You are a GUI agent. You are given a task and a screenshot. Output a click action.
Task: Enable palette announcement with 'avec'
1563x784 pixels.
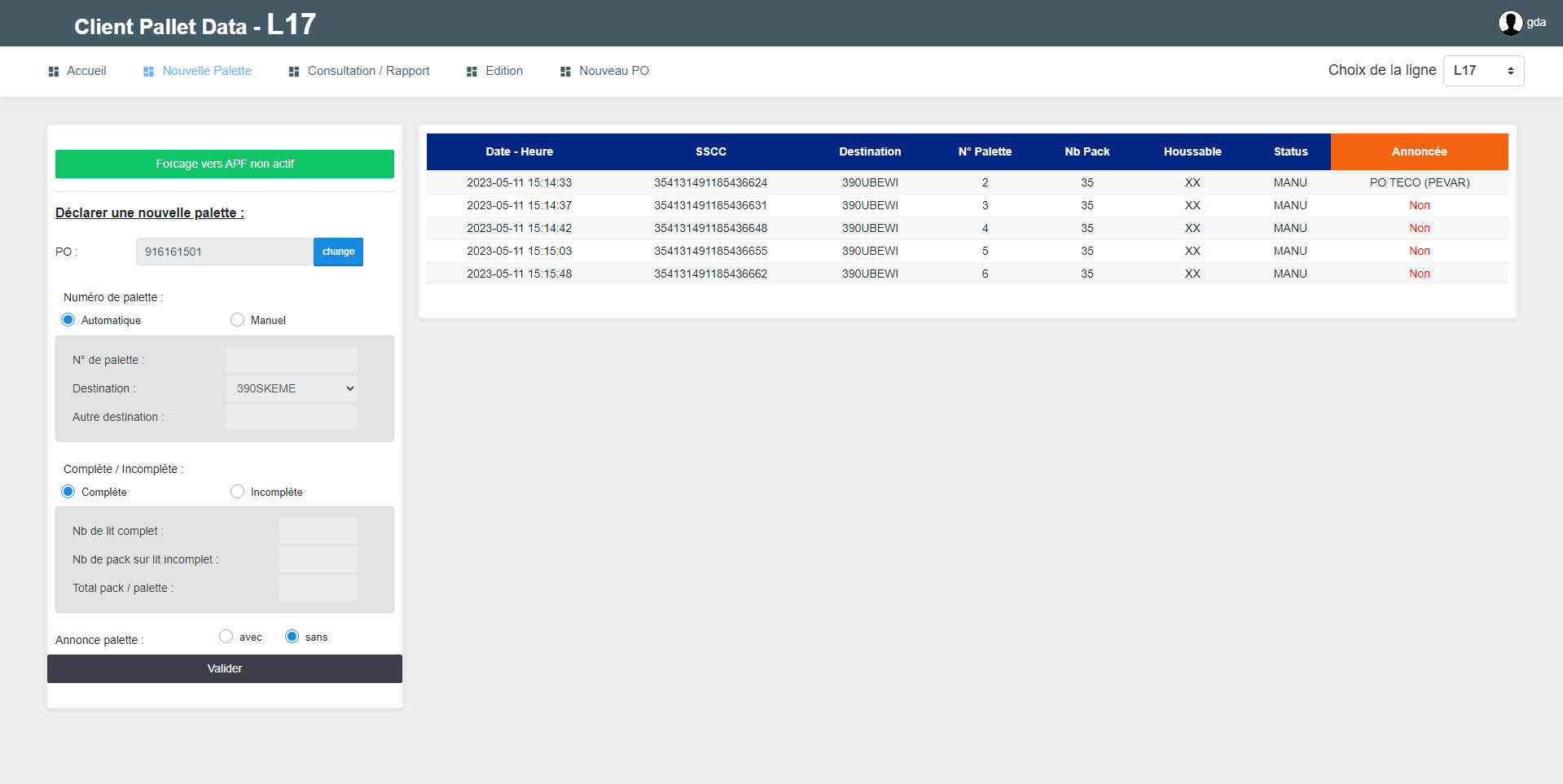(226, 637)
